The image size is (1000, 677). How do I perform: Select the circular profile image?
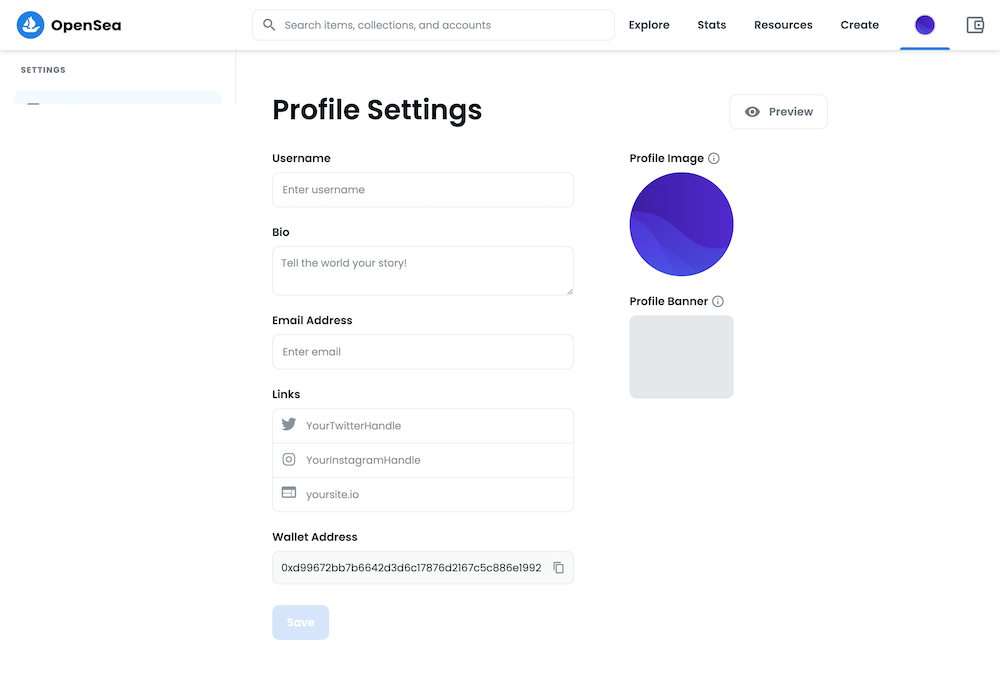point(681,224)
